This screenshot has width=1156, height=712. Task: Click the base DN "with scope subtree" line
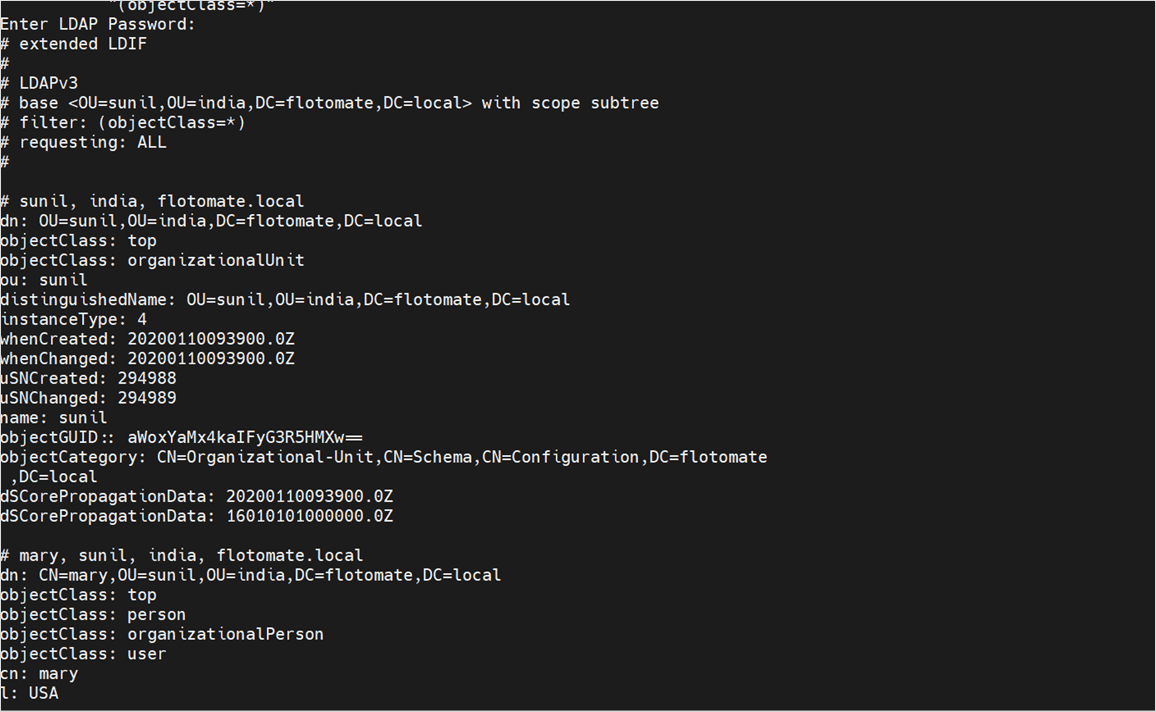(x=338, y=103)
